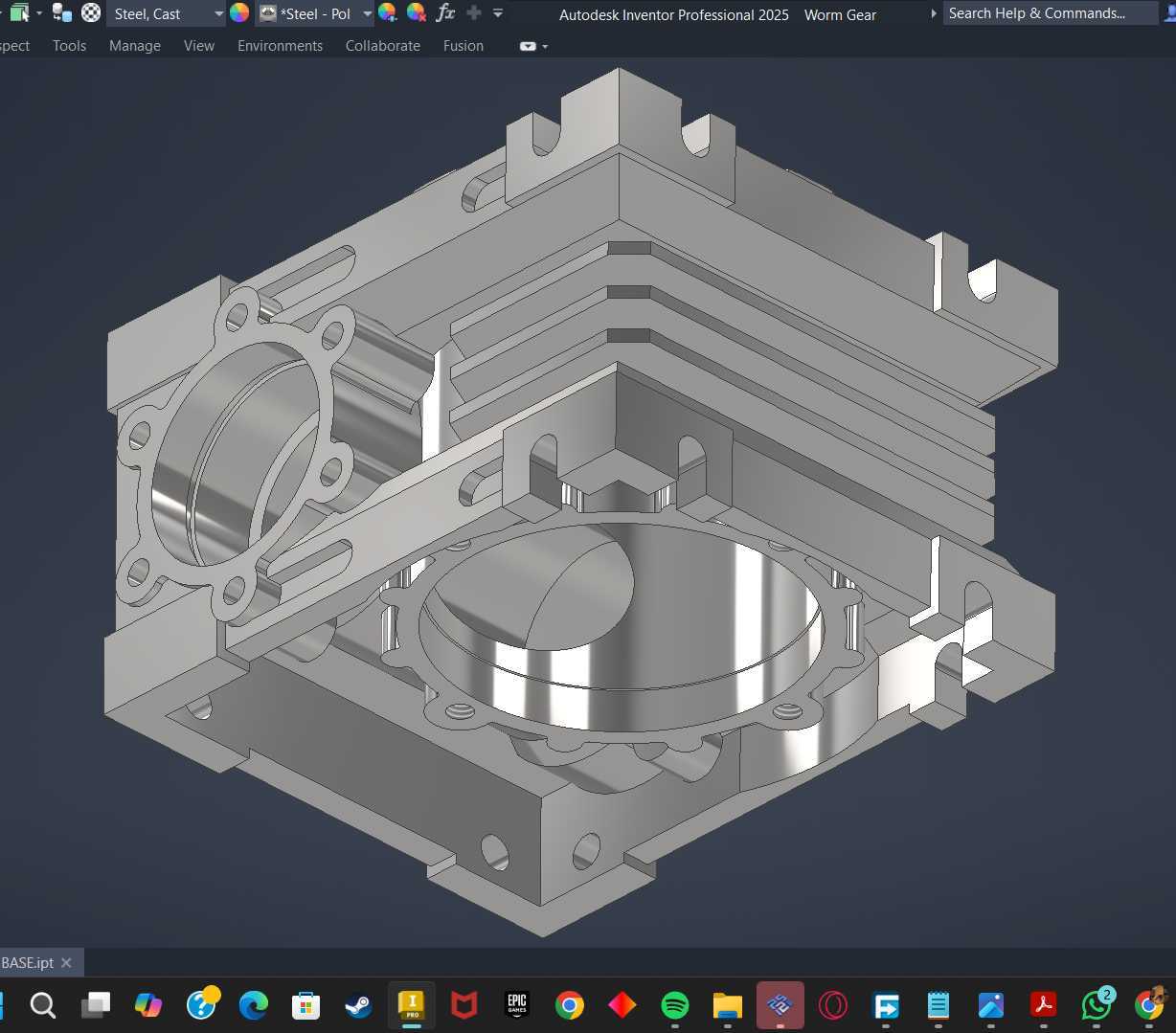Open the Get Help taskbar icon
This screenshot has height=1033, width=1176.
pyautogui.click(x=203, y=1004)
